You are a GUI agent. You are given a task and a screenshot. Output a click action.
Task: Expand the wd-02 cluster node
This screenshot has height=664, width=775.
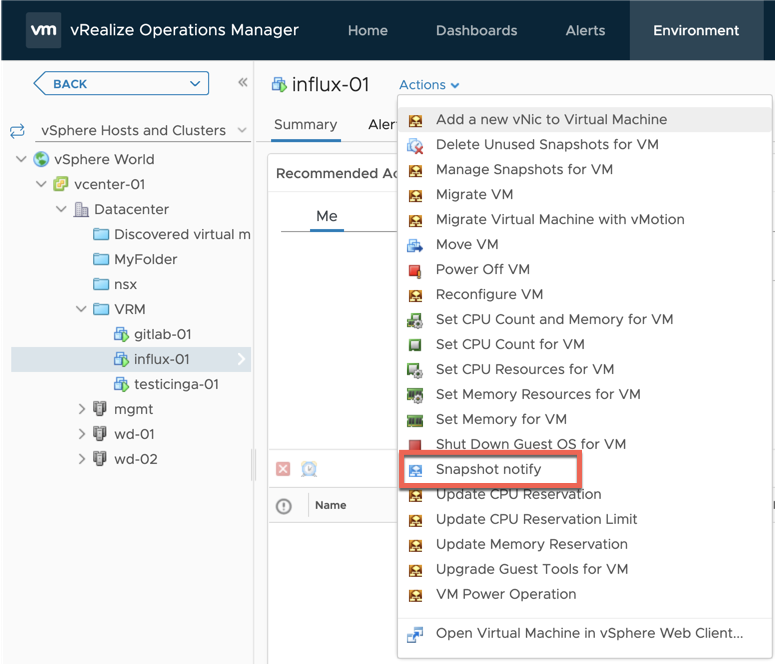tap(82, 459)
